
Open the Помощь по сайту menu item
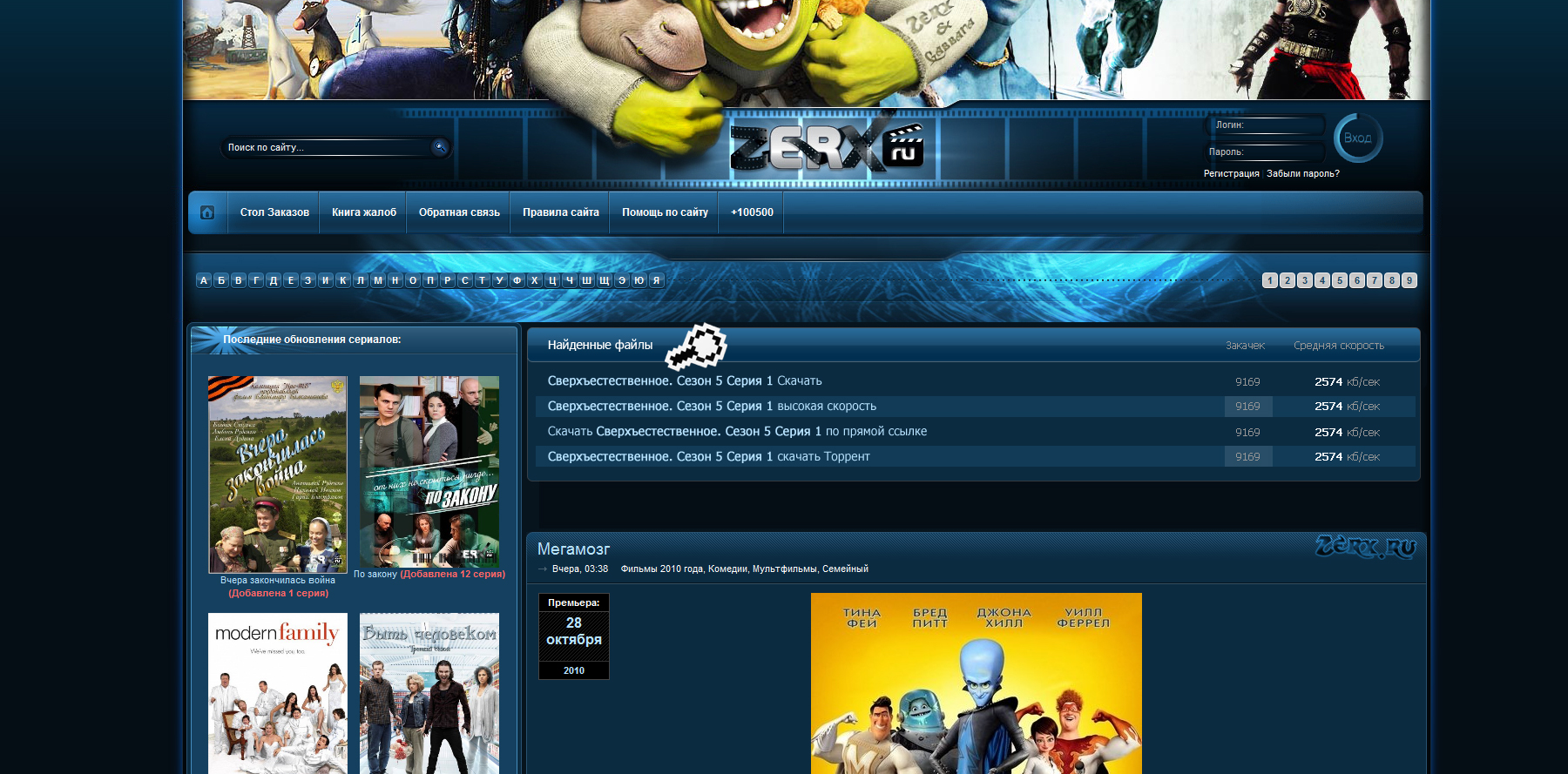point(665,212)
